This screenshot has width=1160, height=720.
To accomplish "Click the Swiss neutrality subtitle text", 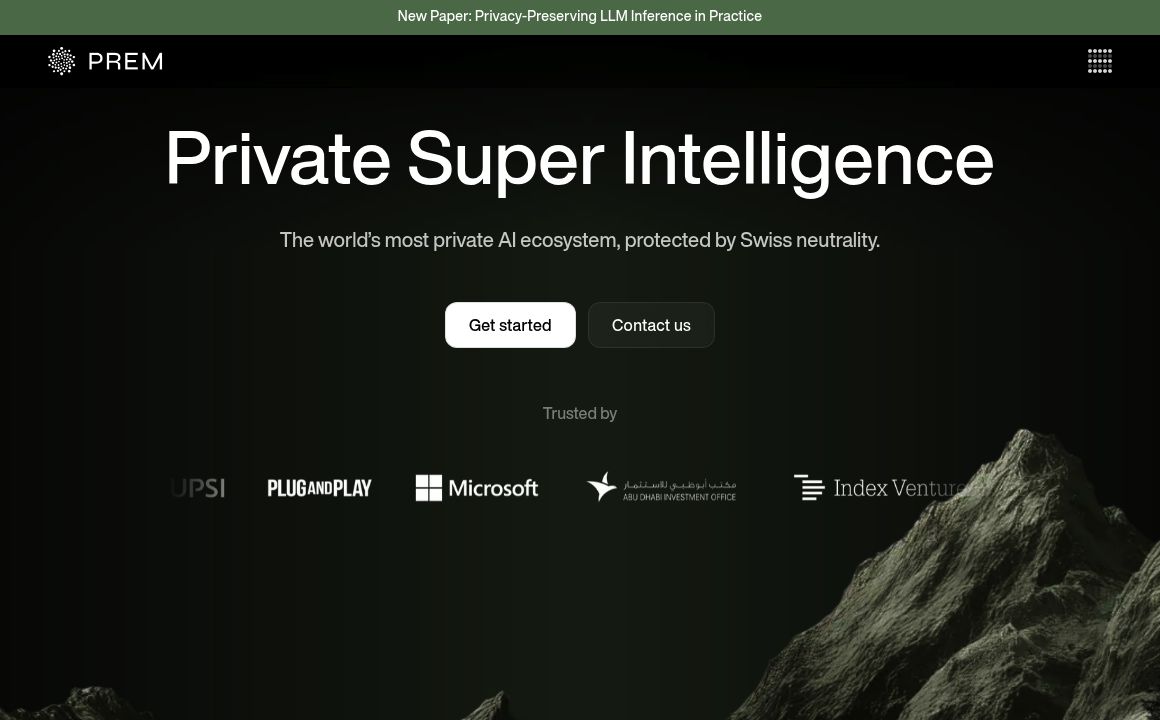I will pos(579,240).
